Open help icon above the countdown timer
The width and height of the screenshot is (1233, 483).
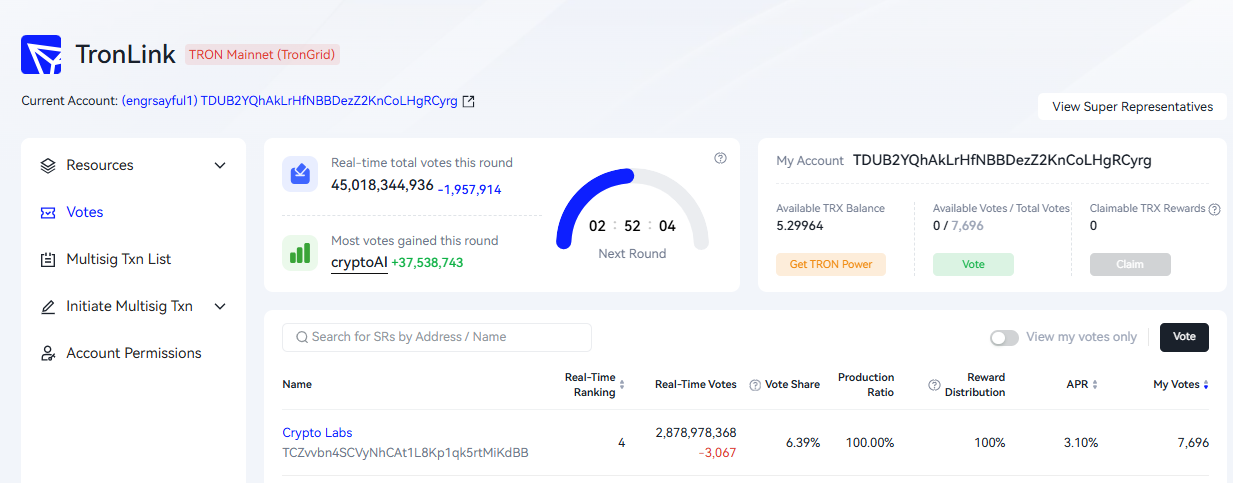click(x=720, y=158)
